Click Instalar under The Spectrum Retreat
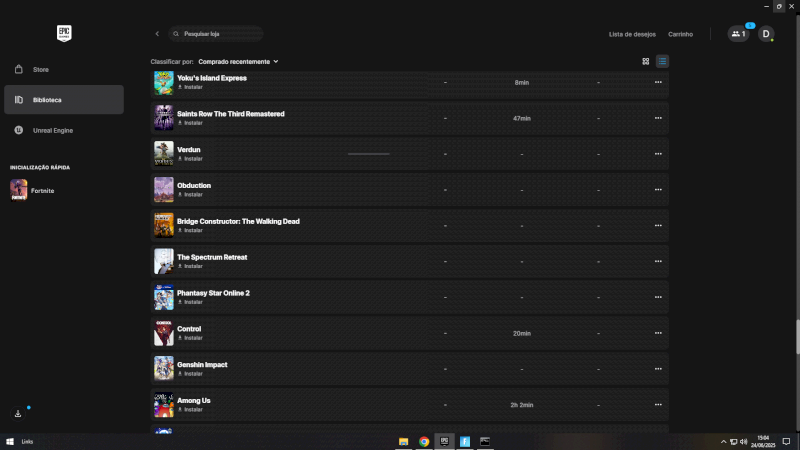The image size is (800, 450). (x=190, y=266)
